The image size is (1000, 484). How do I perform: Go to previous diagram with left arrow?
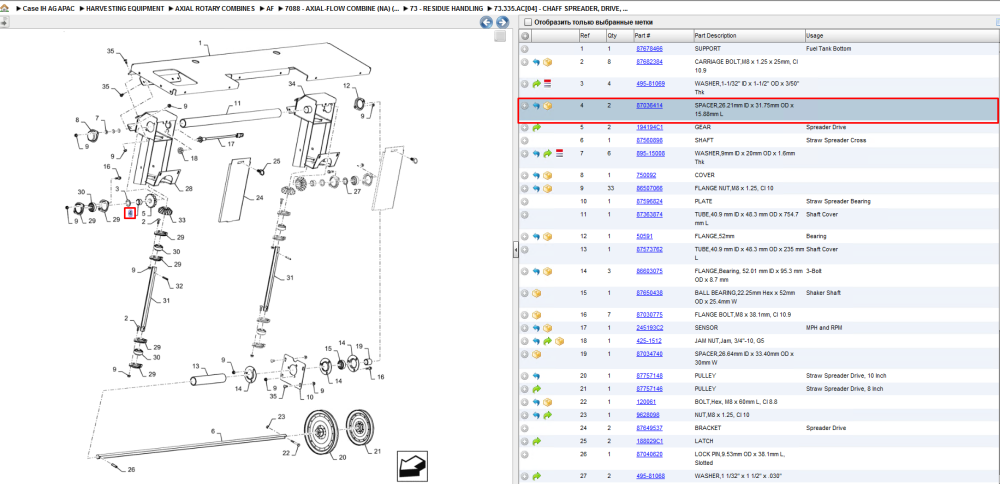486,22
